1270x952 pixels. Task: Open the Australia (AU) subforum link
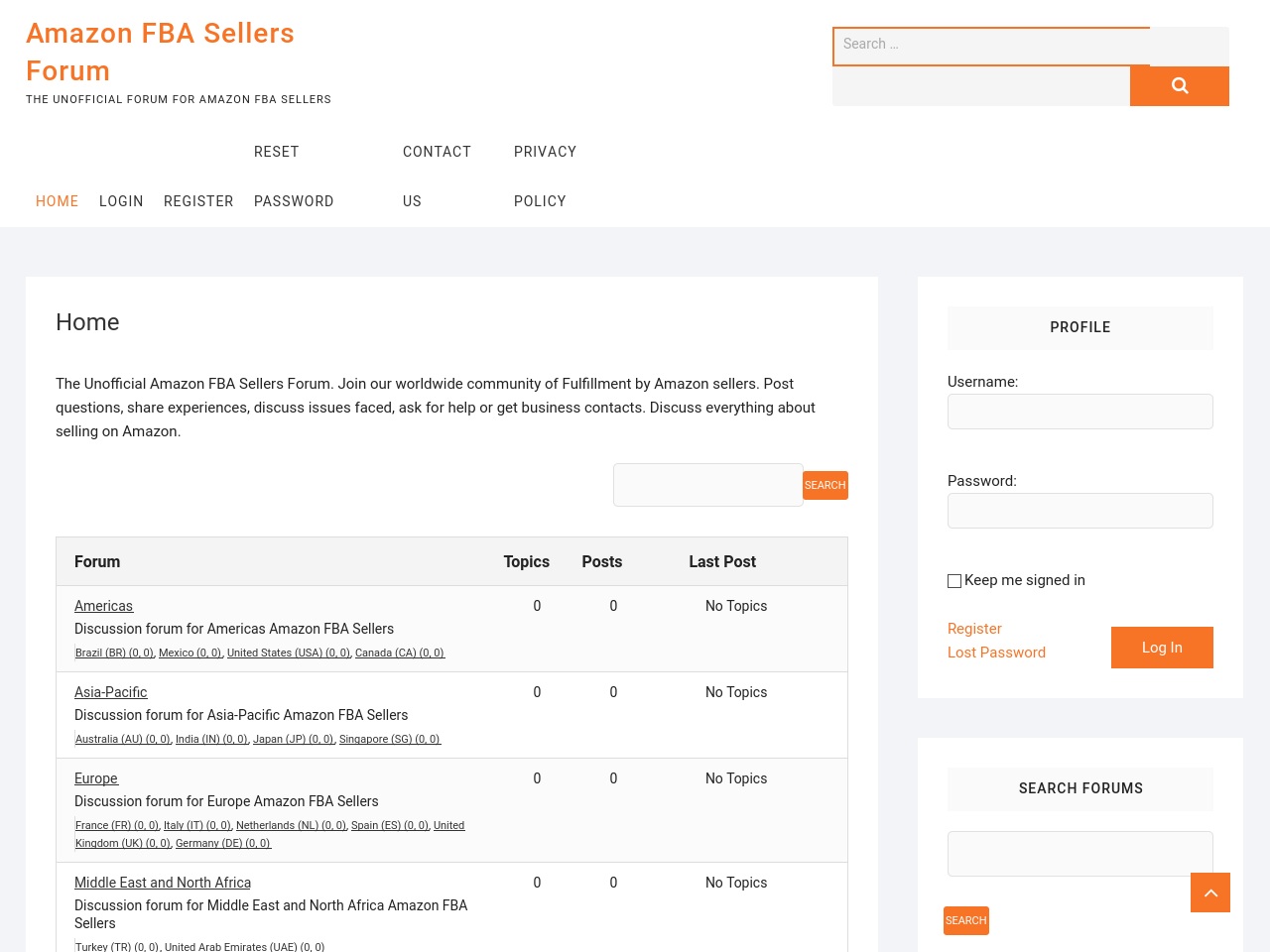pyautogui.click(x=122, y=739)
